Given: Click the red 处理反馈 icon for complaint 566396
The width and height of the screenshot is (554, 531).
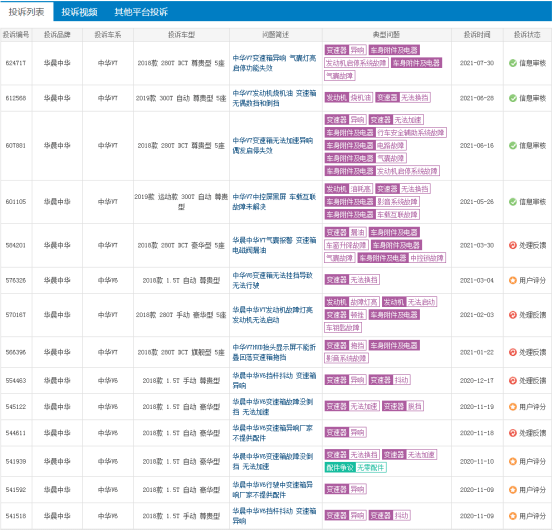Looking at the screenshot, I should click(x=513, y=352).
